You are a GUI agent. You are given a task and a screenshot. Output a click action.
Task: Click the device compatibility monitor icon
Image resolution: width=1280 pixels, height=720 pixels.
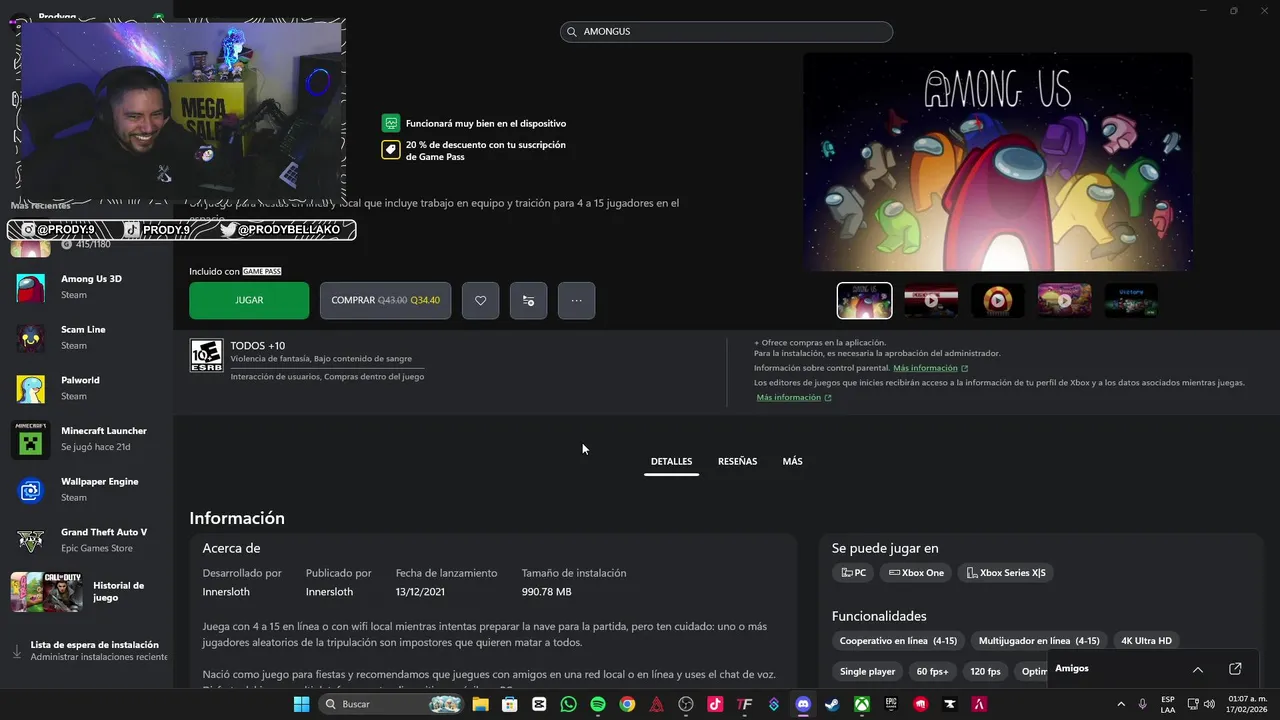pos(391,123)
